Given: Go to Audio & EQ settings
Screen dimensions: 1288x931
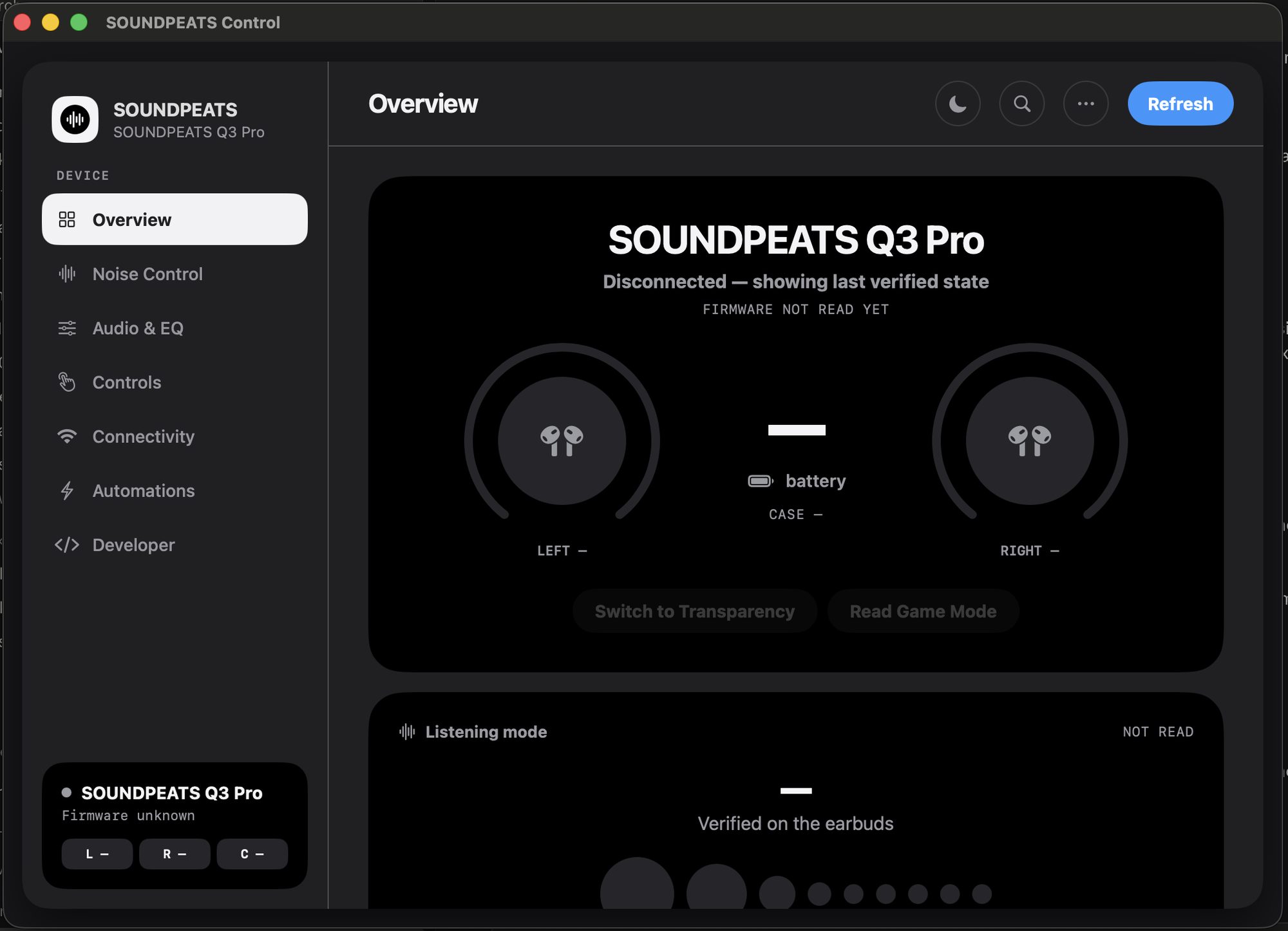Looking at the screenshot, I should point(175,328).
